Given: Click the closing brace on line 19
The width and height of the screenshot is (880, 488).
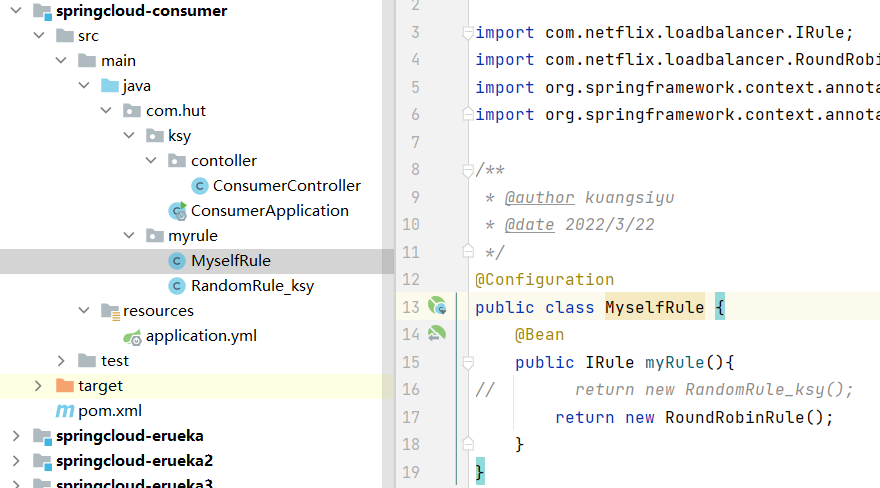Looking at the screenshot, I should point(479,472).
